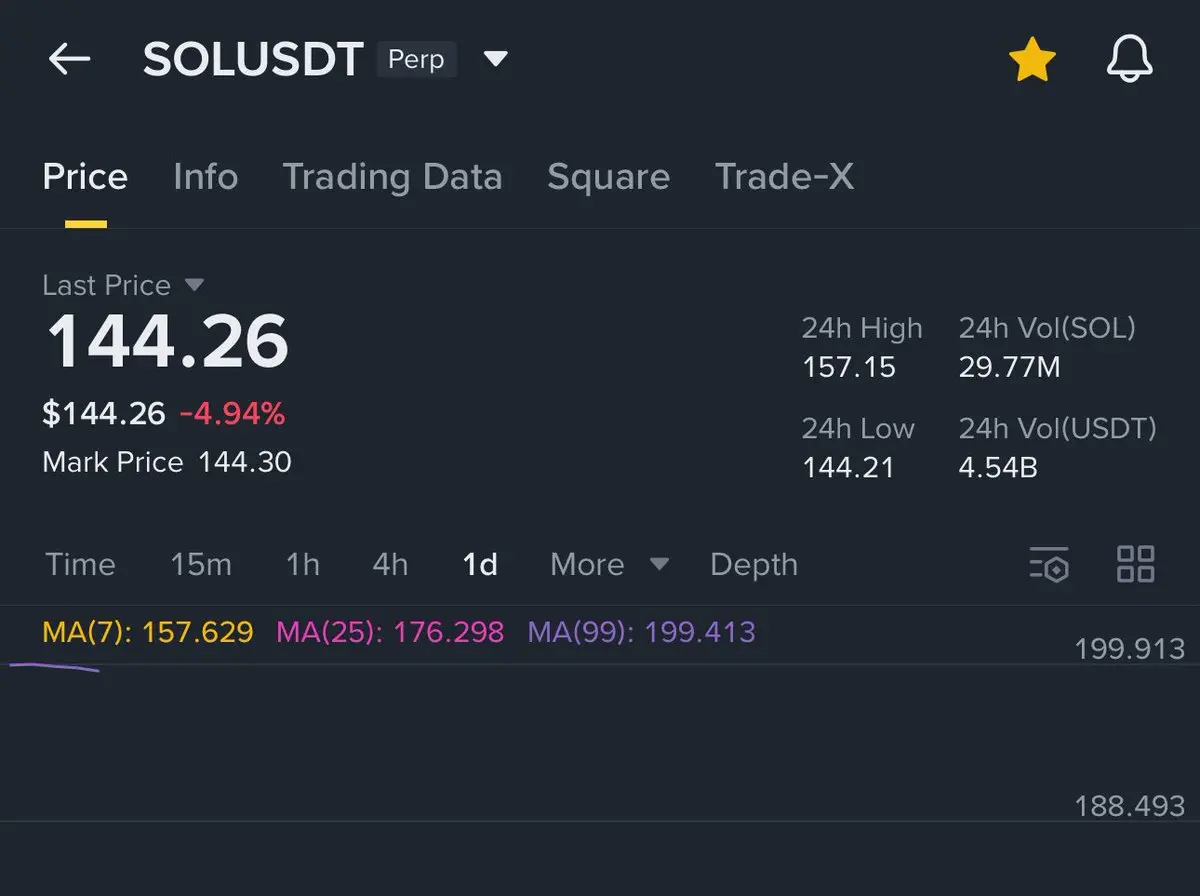
Task: Select the 1h chart interval
Action: pyautogui.click(x=302, y=564)
